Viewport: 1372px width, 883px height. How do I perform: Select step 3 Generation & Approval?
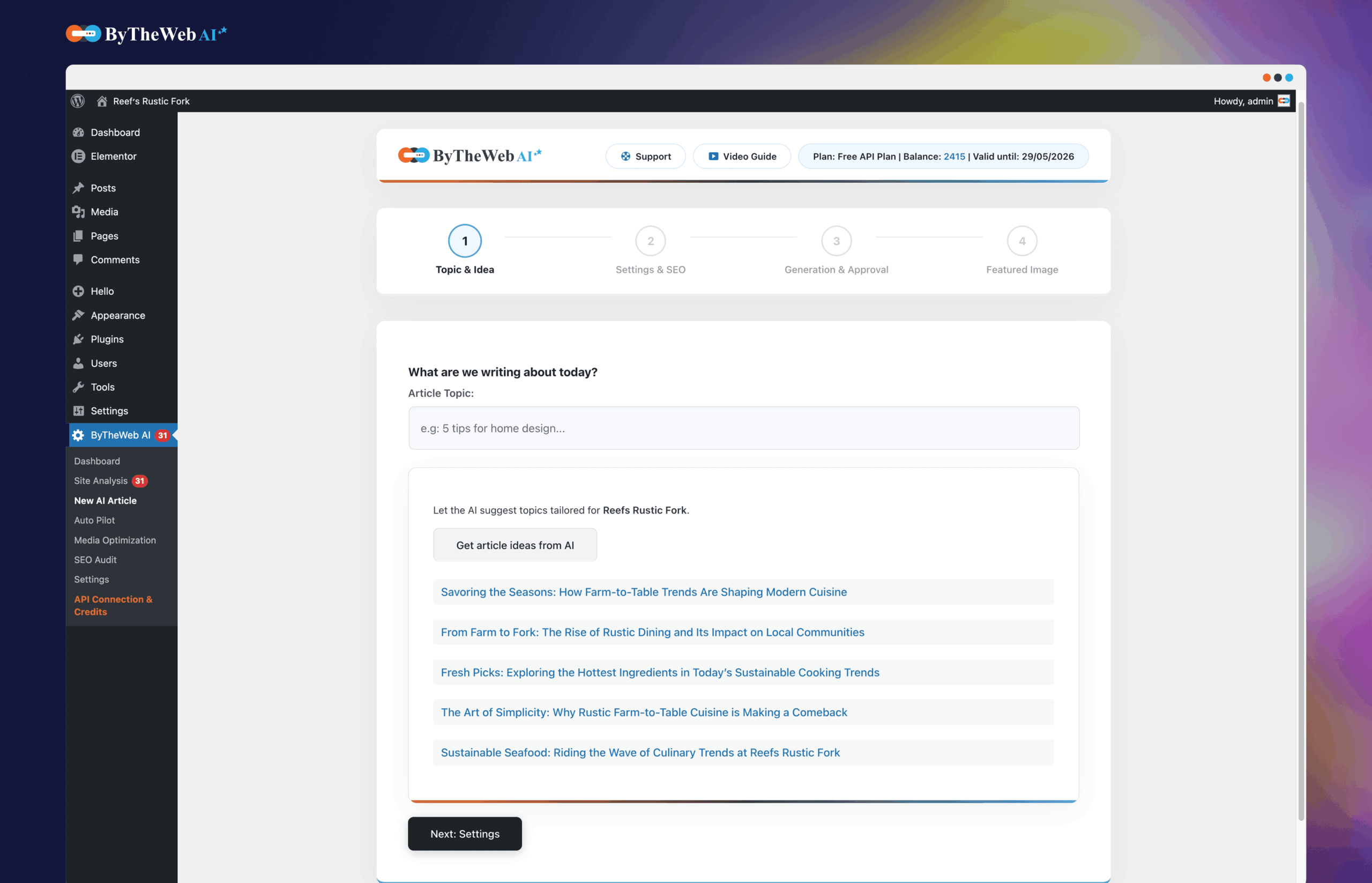pos(836,249)
